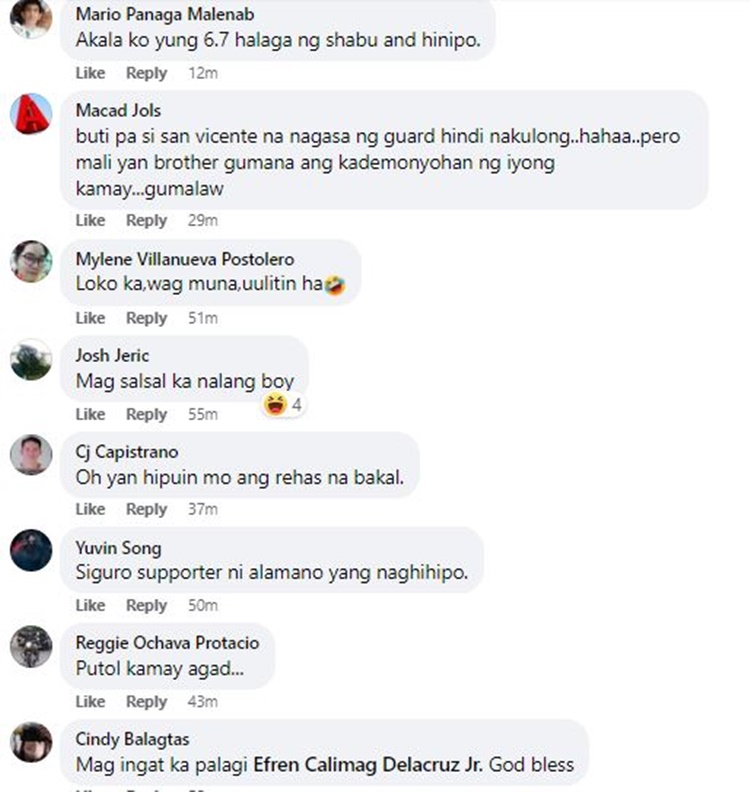Like Cj Capistrano's comment
Viewport: 750px width, 792px height.
pyautogui.click(x=90, y=509)
